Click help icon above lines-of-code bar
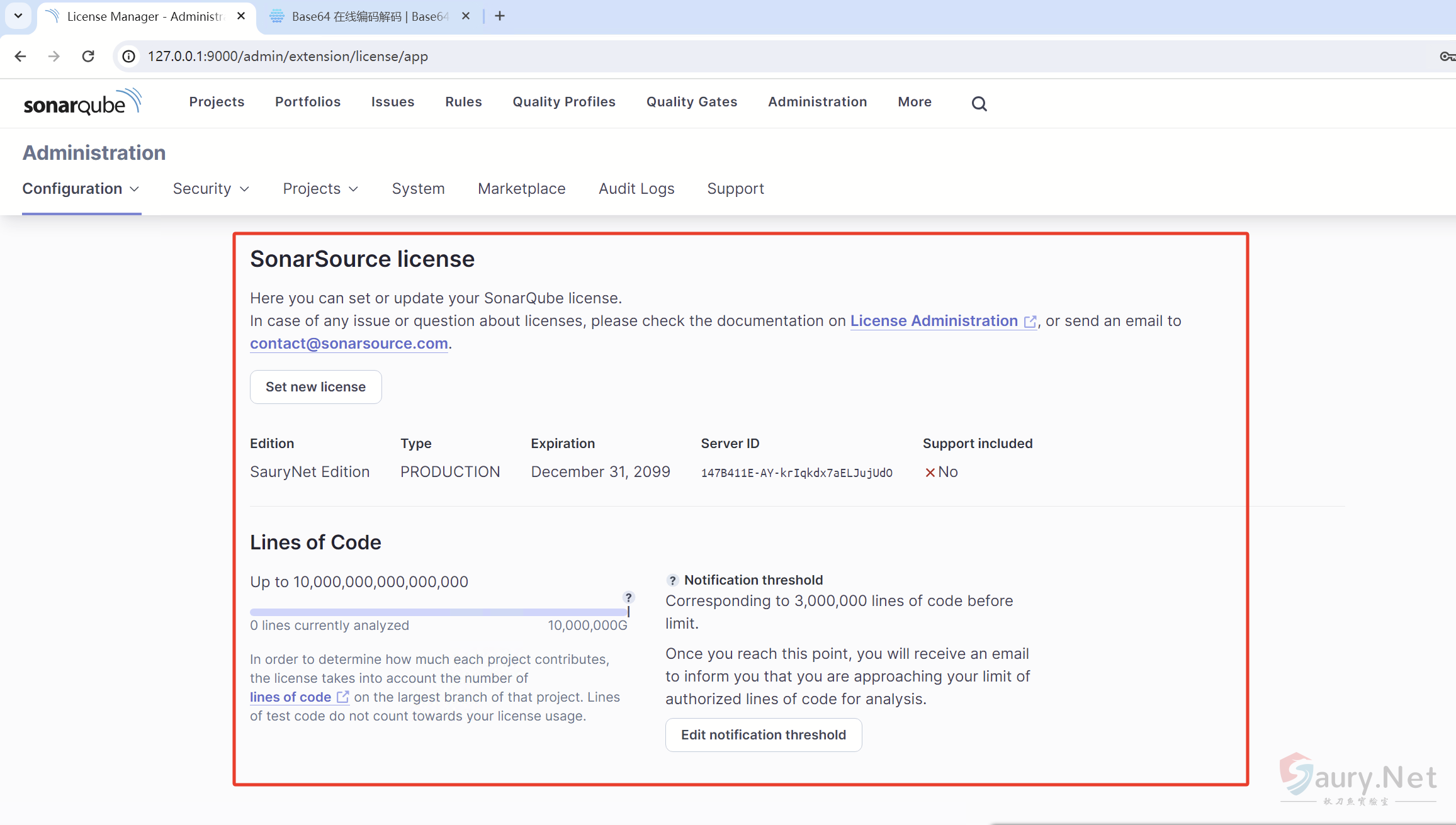 (628, 597)
